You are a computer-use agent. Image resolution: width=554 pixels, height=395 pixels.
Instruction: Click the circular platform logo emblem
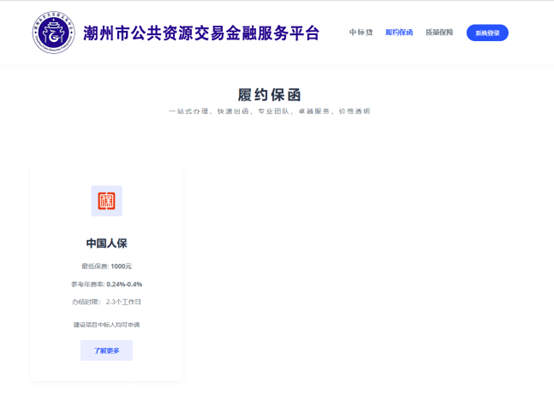[x=53, y=33]
